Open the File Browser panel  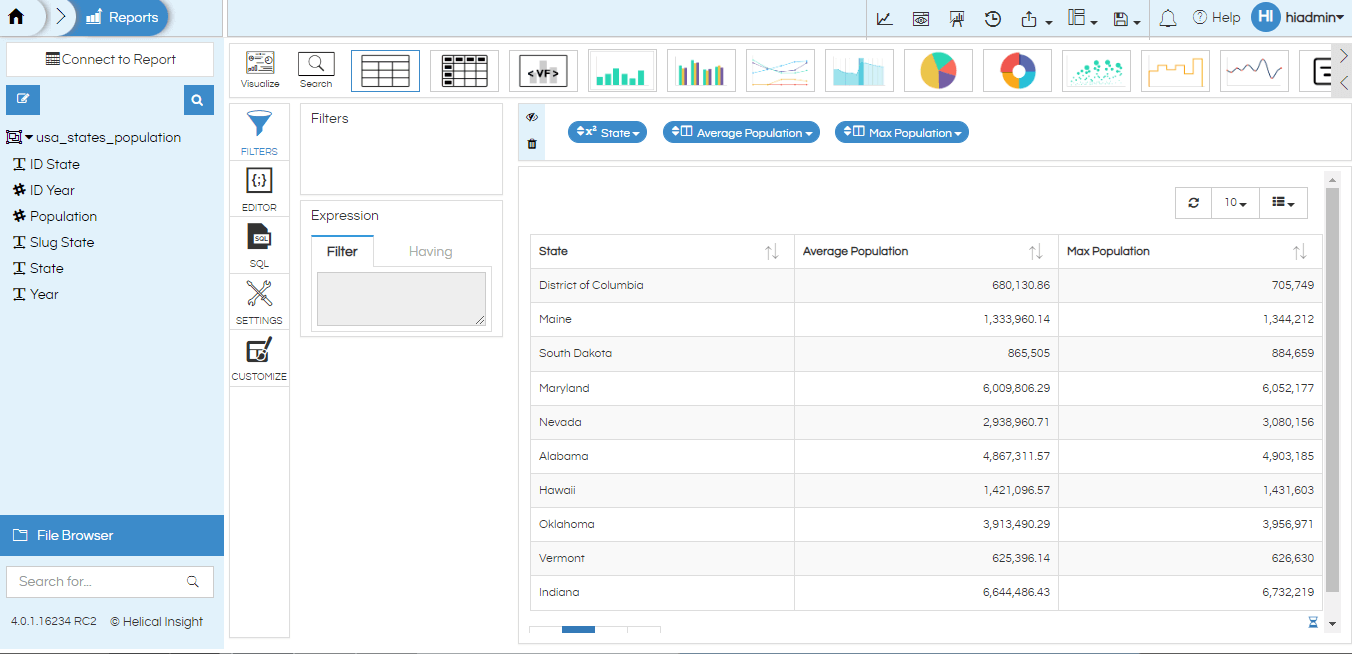point(112,535)
